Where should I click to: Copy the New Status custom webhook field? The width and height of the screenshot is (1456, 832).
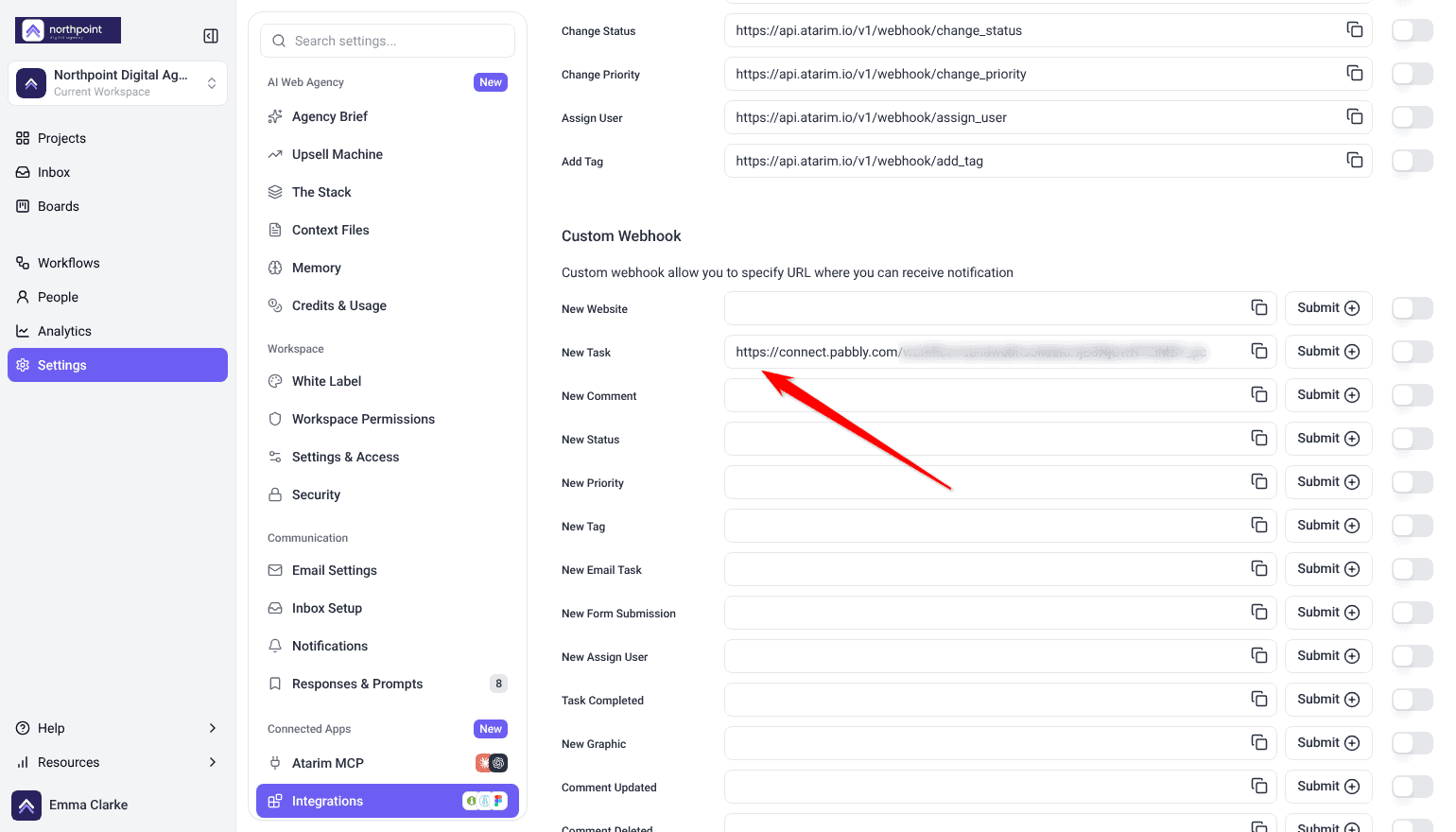point(1259,438)
